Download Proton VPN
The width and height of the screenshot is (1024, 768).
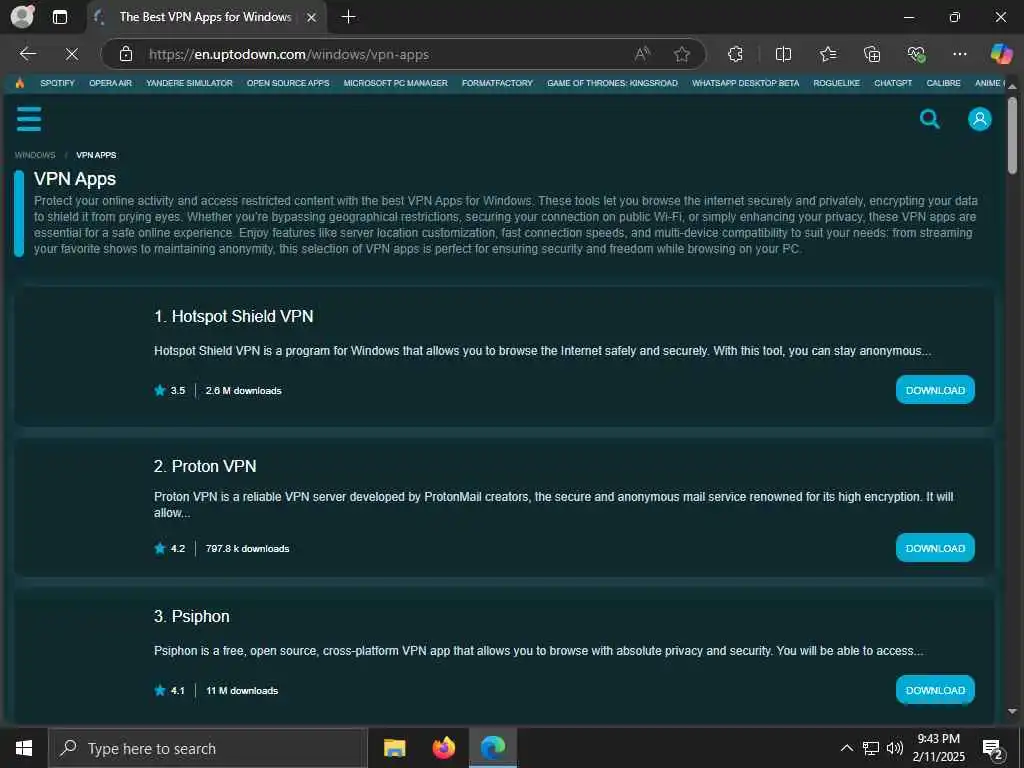click(935, 548)
